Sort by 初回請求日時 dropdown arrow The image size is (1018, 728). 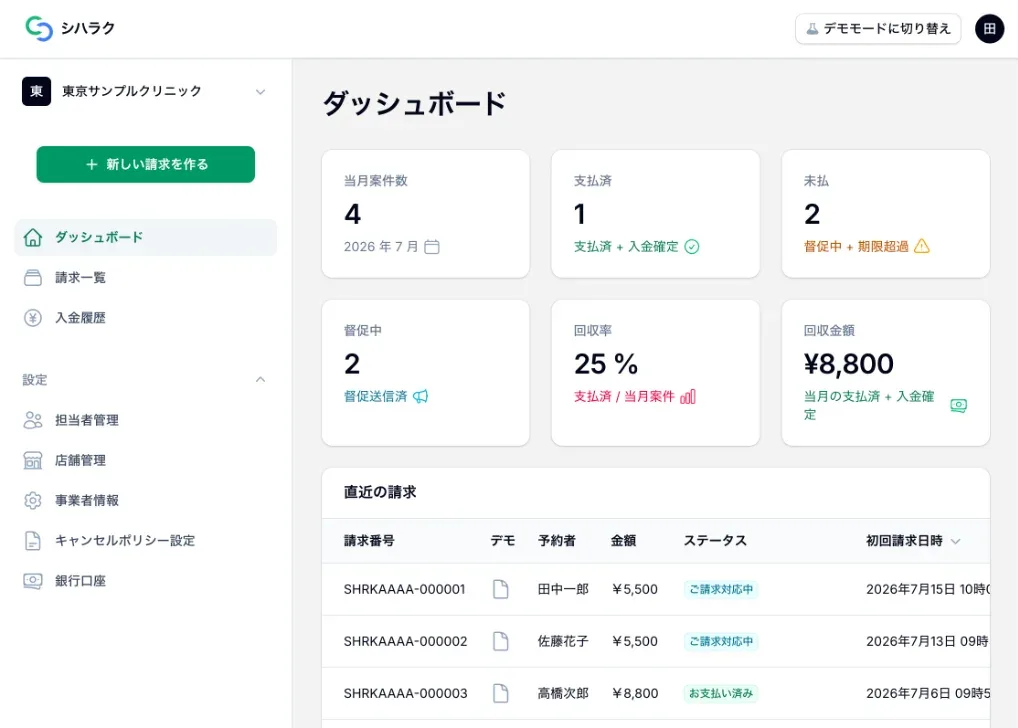point(955,541)
